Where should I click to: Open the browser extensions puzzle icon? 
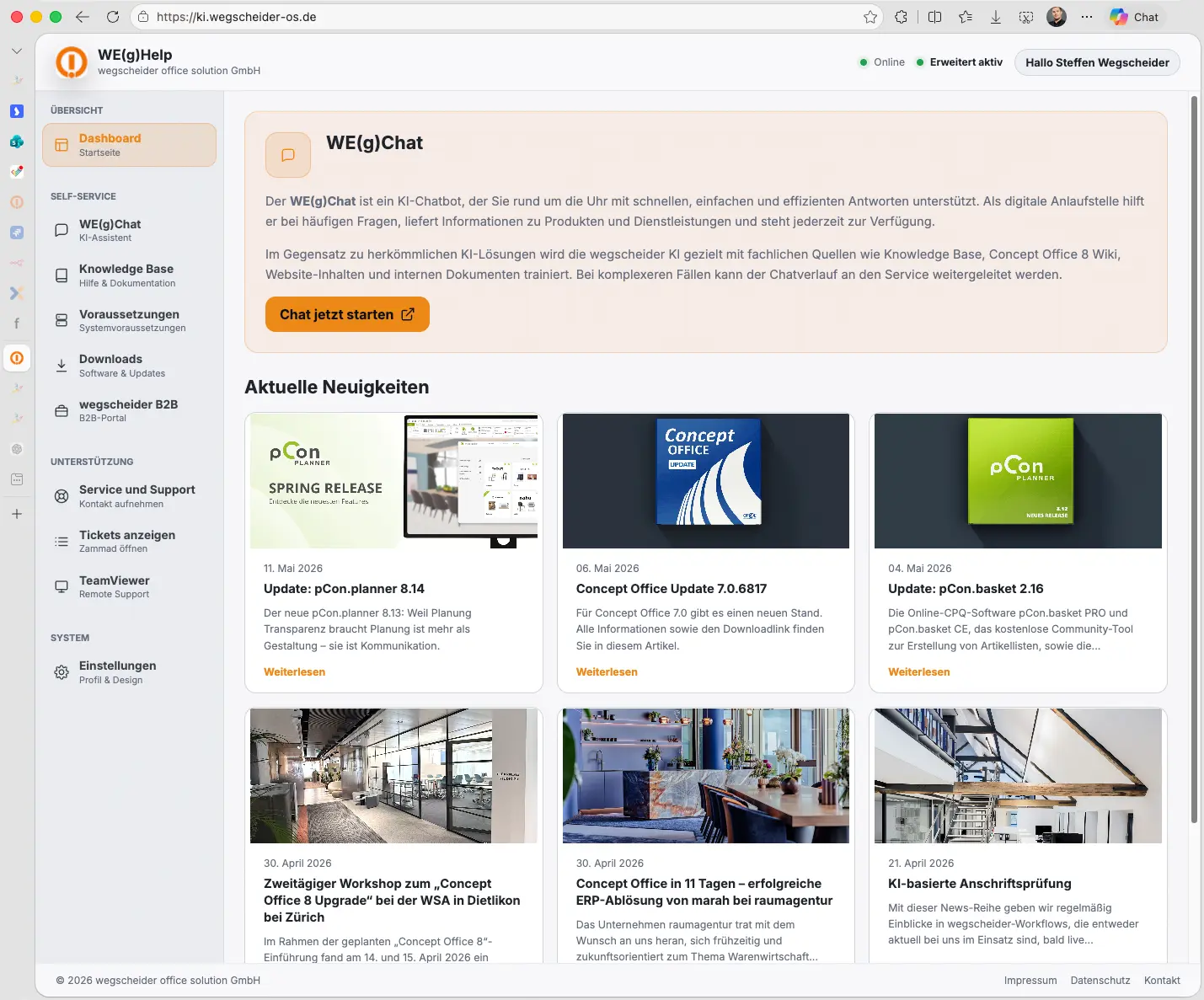(902, 17)
